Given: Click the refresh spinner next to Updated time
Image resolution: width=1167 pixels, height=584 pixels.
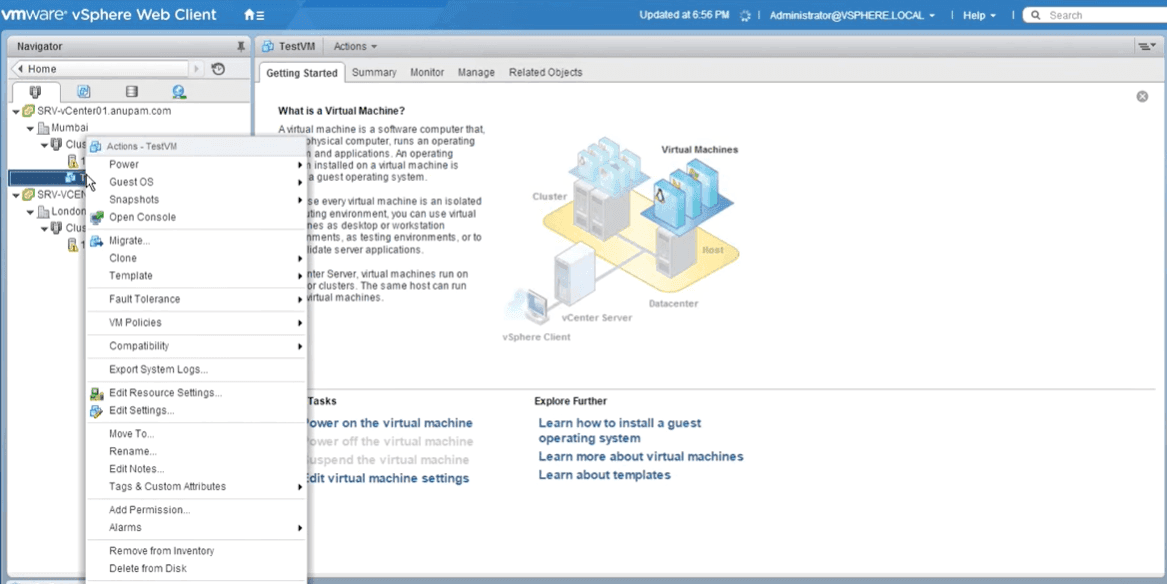Looking at the screenshot, I should 745,16.
